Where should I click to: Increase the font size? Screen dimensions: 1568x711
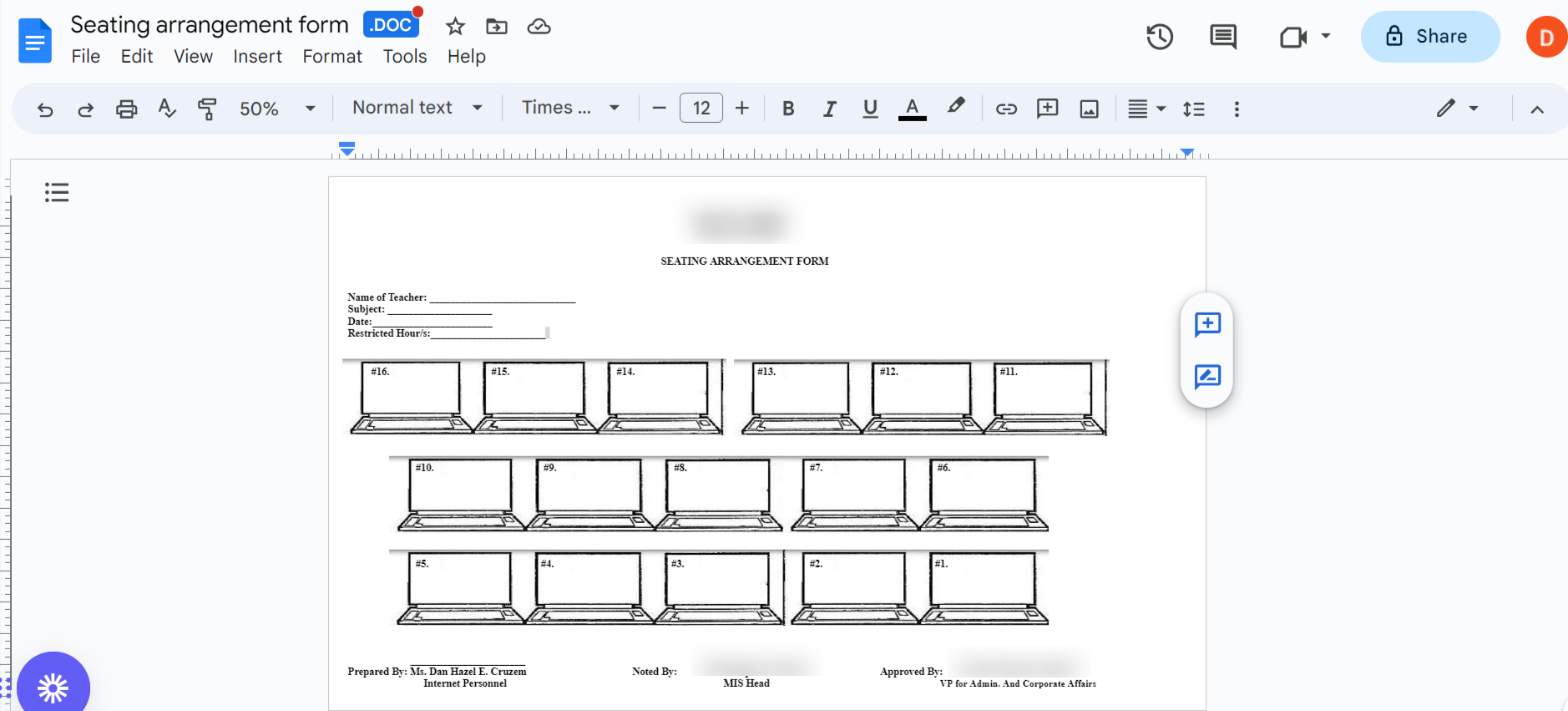742,109
